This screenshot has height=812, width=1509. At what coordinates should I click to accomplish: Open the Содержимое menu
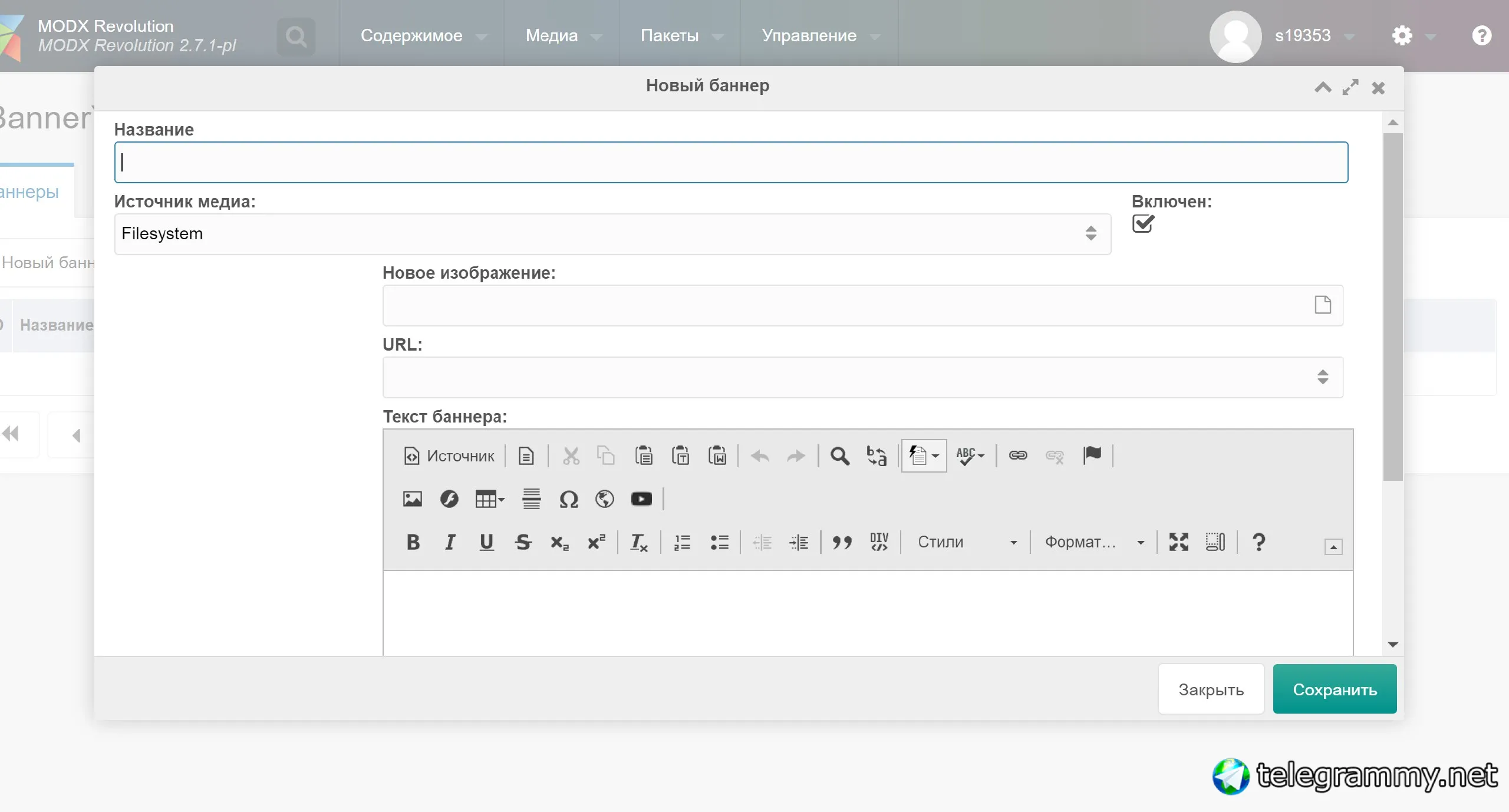(423, 36)
